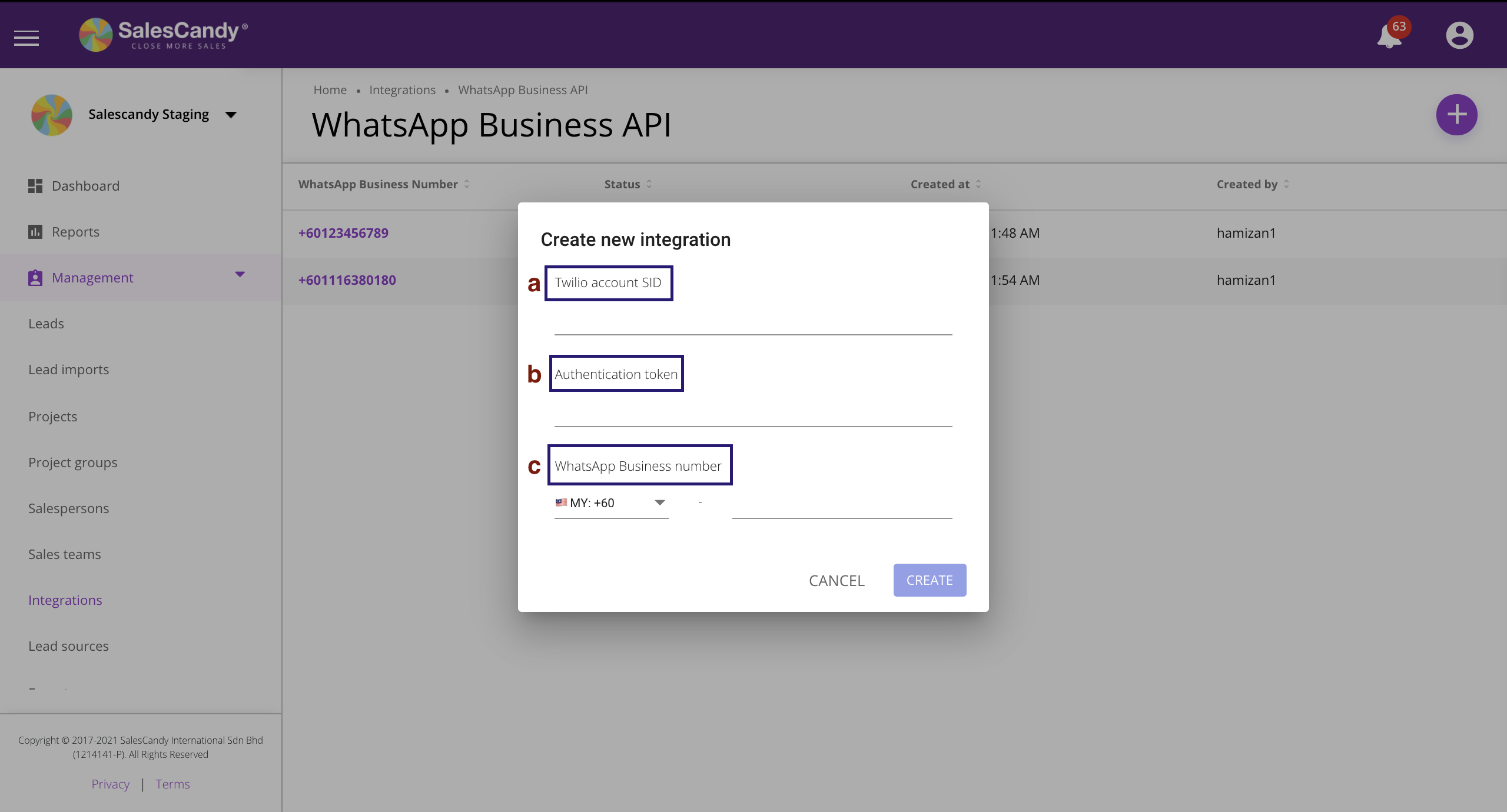
Task: Click the CANCEL button
Action: 836,579
